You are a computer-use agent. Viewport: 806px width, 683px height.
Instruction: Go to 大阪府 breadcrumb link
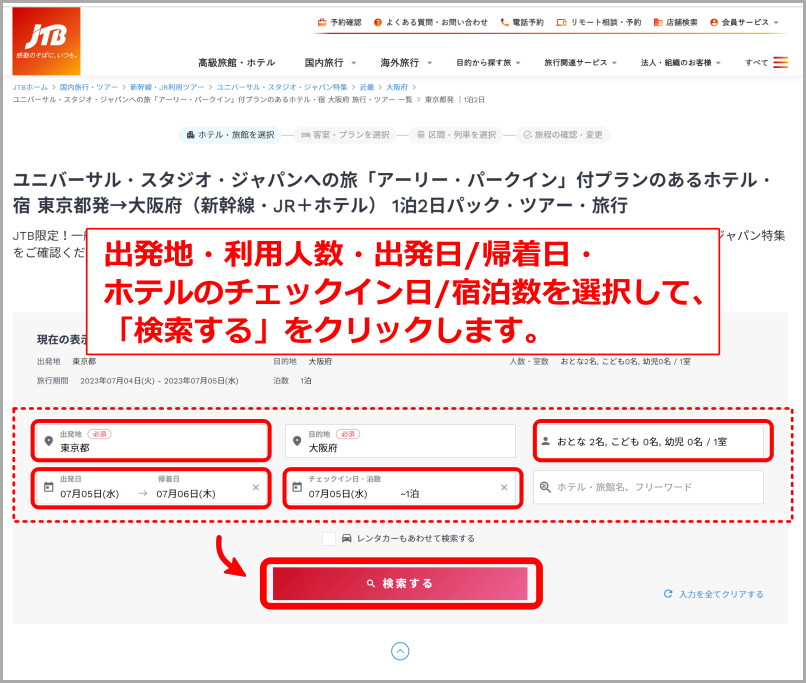[397, 87]
